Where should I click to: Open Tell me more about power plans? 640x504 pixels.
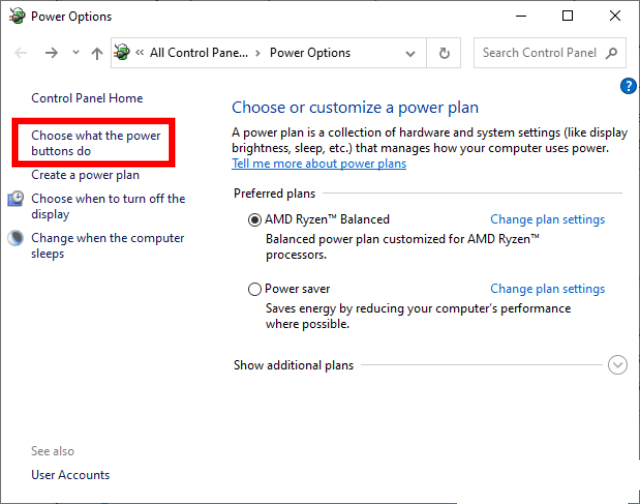pyautogui.click(x=319, y=164)
